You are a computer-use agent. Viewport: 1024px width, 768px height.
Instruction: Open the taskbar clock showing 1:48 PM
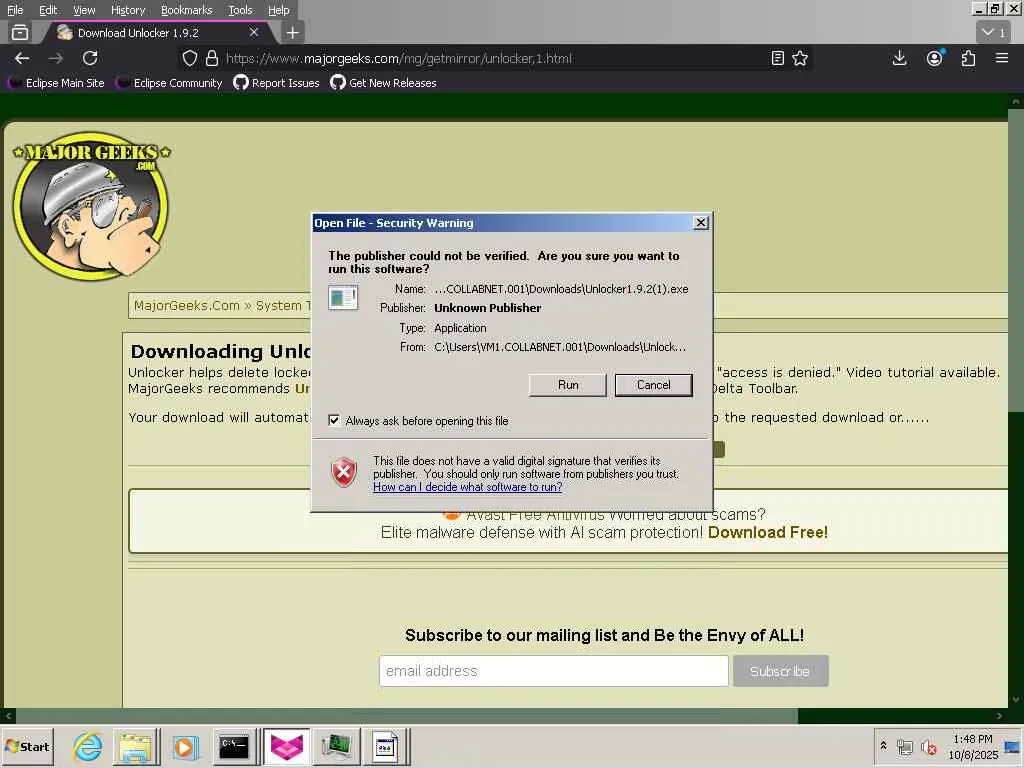tap(973, 746)
